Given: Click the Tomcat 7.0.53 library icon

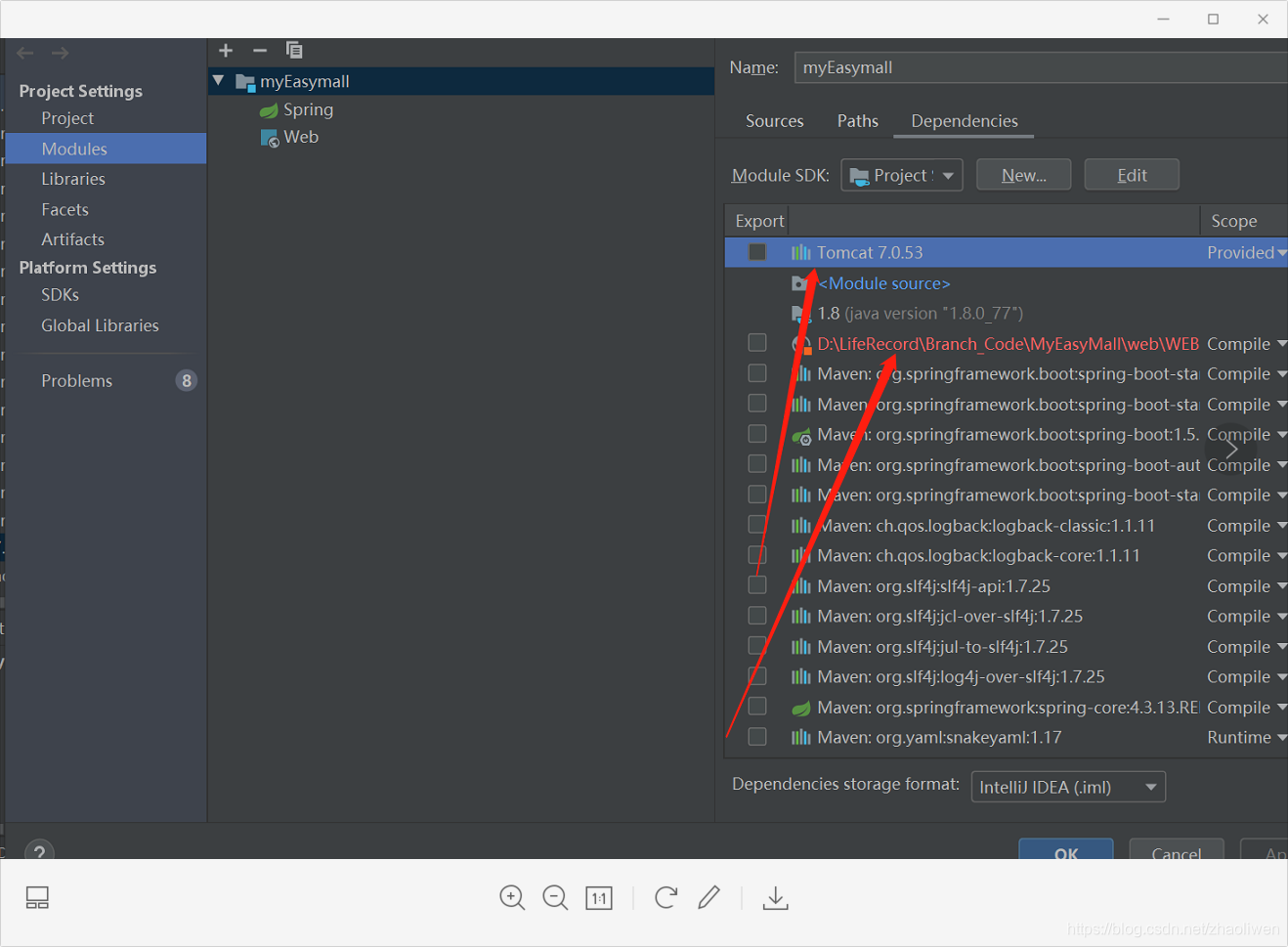Looking at the screenshot, I should point(801,252).
